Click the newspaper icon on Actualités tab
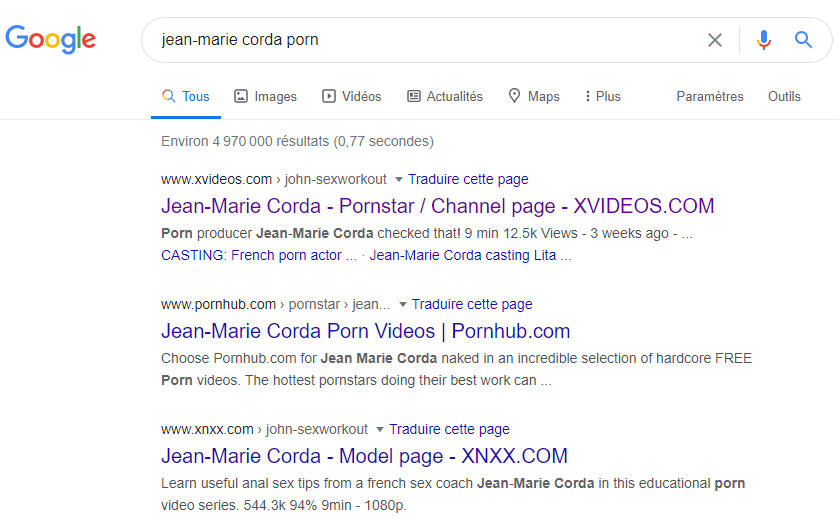The width and height of the screenshot is (839, 532). 414,96
